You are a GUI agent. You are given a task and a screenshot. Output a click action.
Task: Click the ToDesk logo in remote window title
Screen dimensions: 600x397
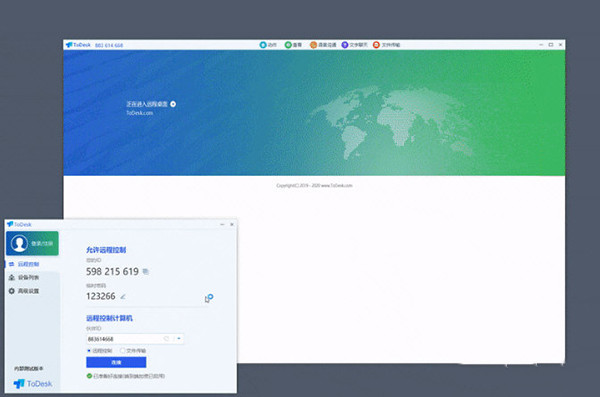pos(78,45)
